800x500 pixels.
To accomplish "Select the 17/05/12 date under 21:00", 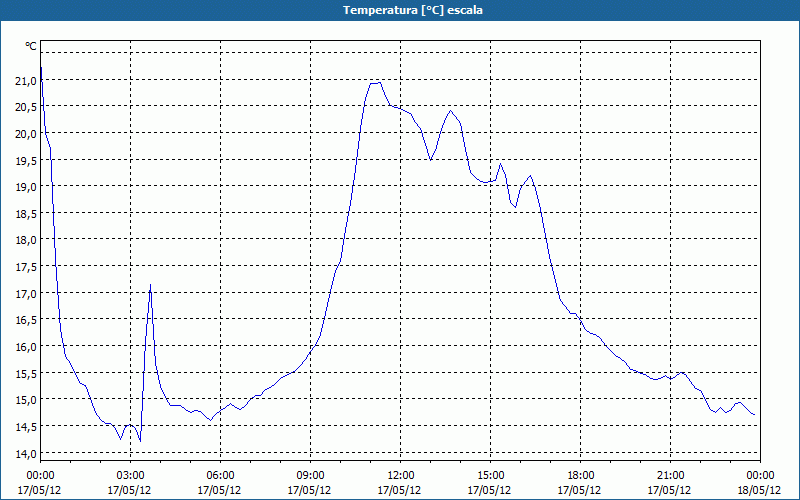I will pyautogui.click(x=669, y=490).
